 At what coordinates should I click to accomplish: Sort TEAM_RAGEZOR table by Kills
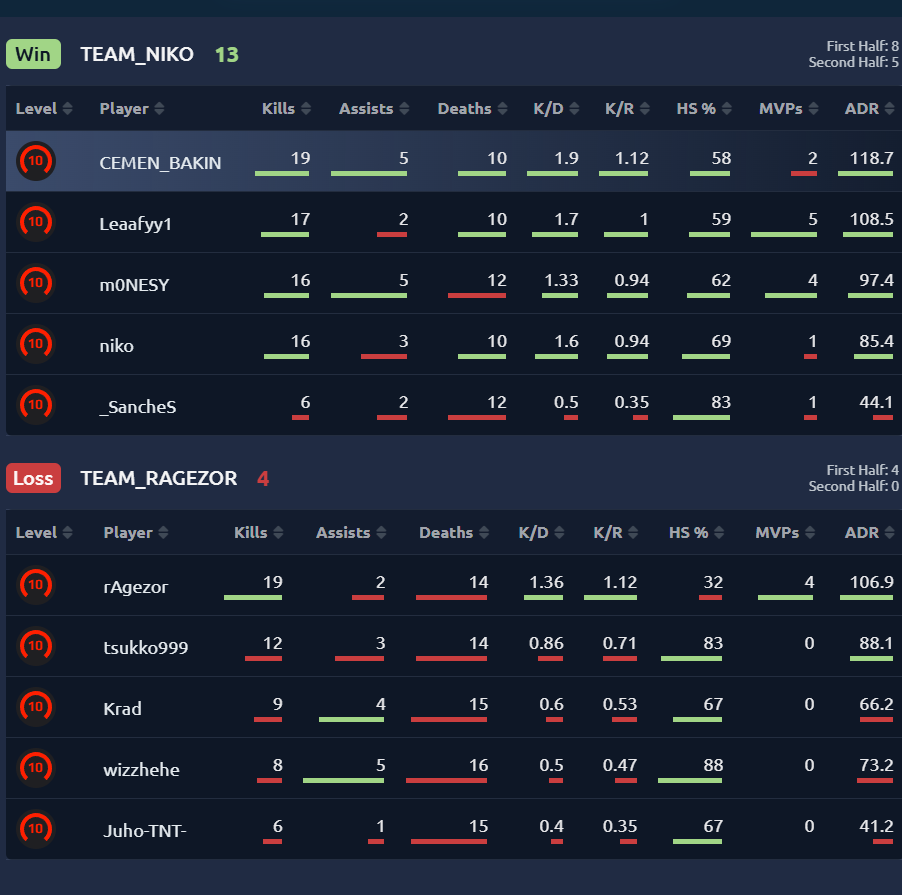pos(259,533)
